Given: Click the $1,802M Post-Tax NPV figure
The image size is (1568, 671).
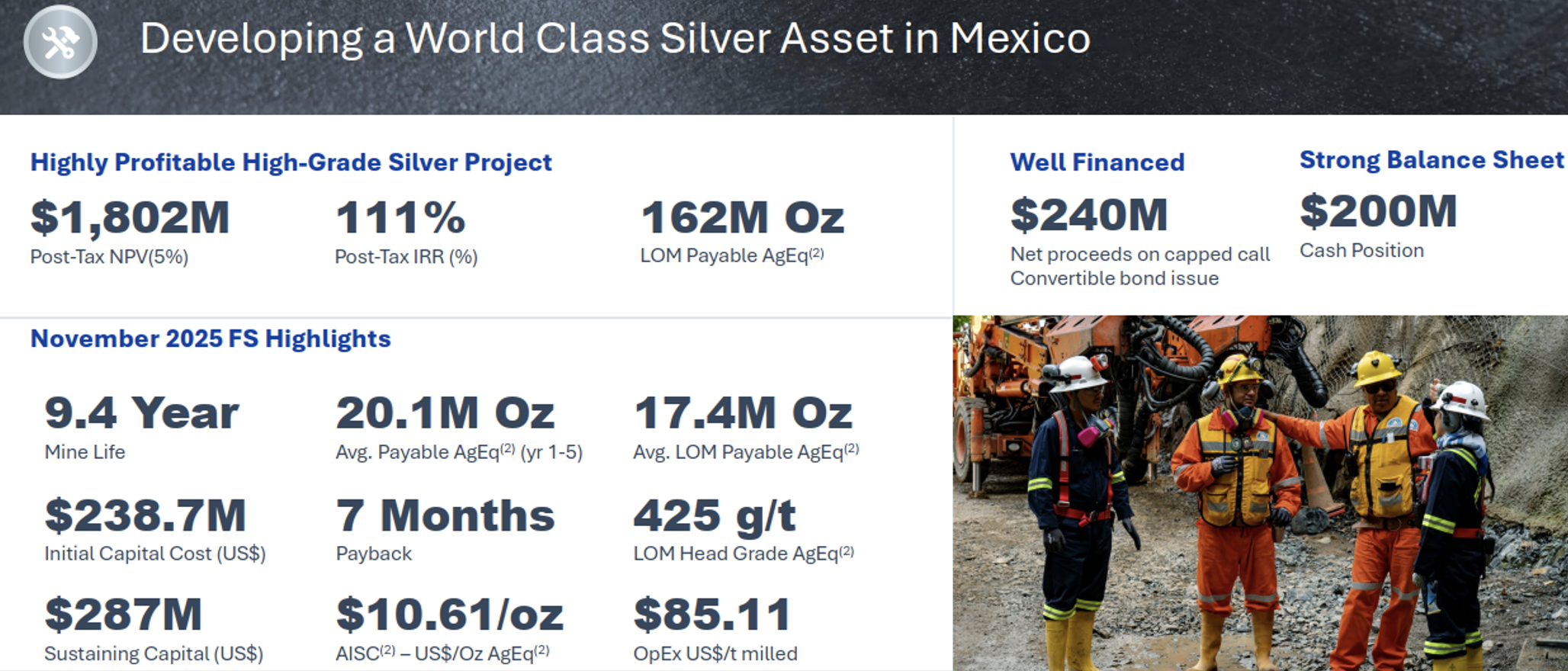Looking at the screenshot, I should [x=130, y=217].
